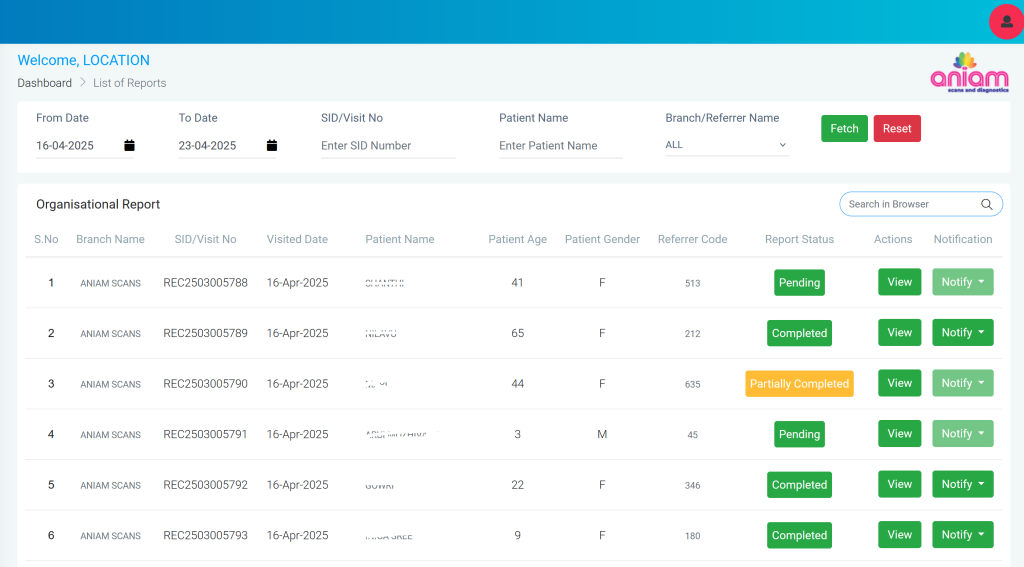Sort by Visited Date column header
Viewport: 1024px width, 567px height.
297,239
